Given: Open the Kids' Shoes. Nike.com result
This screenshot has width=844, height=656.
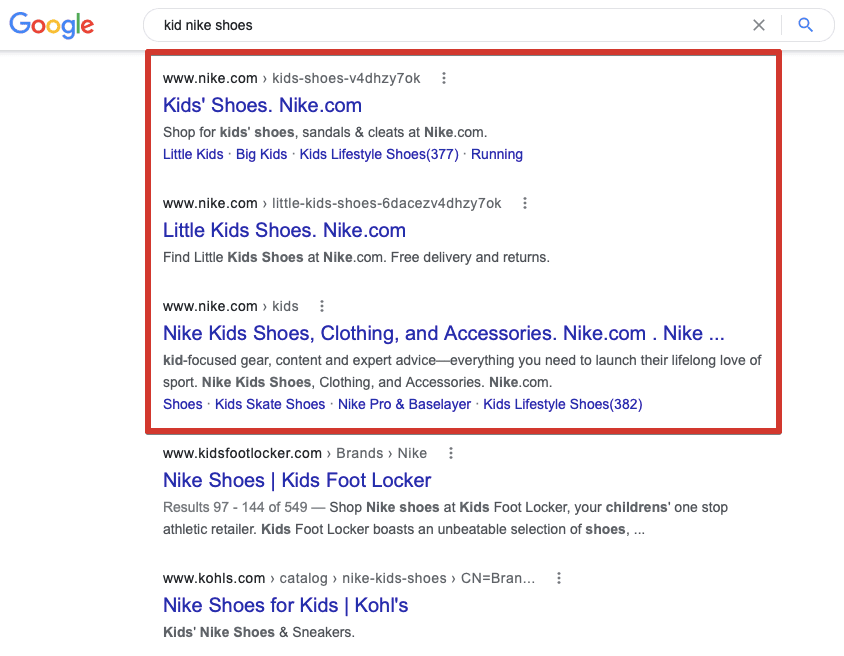Looking at the screenshot, I should tap(262, 105).
